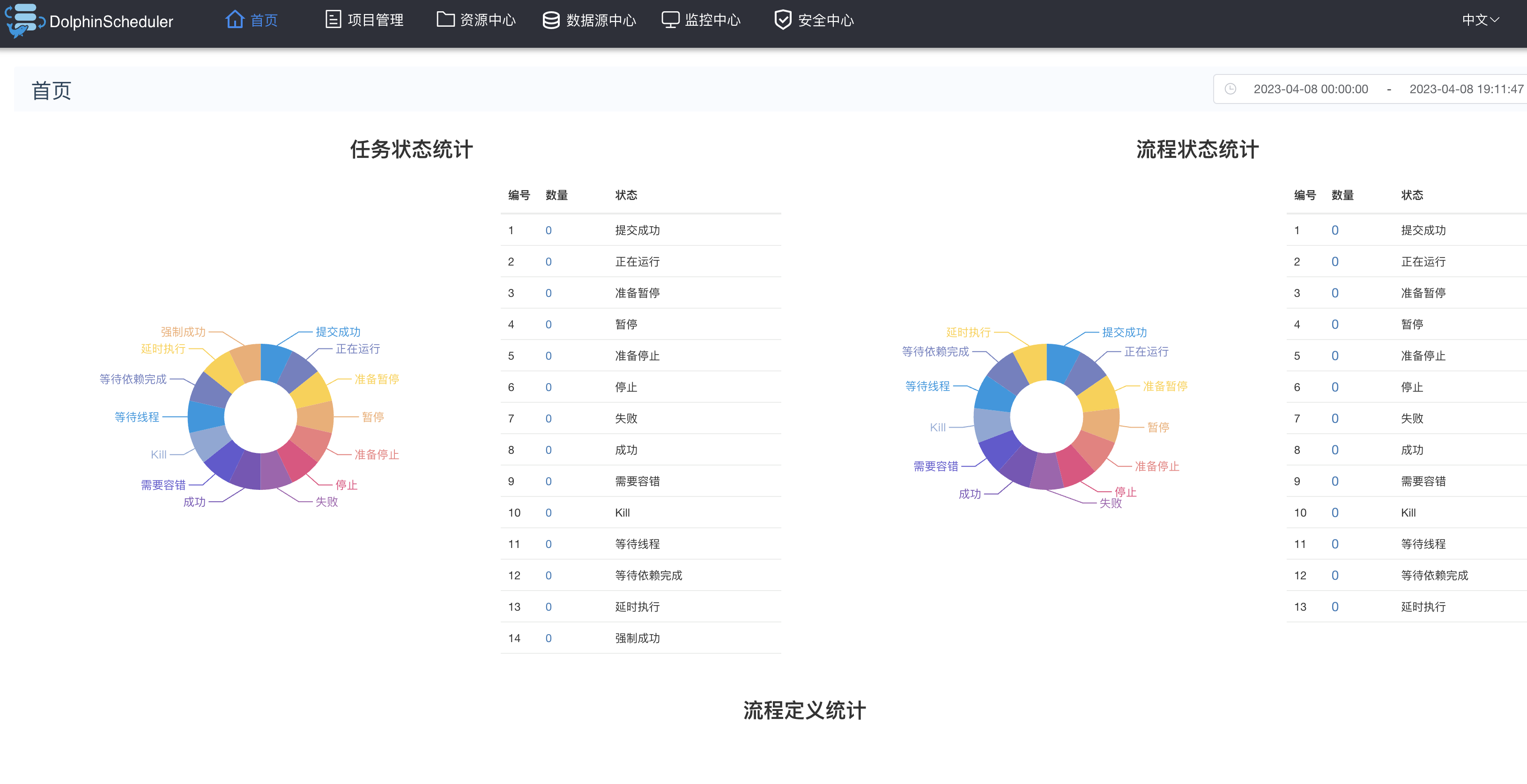Click task count link for 提交成功 row
Viewport: 1527px width, 784px height.
(x=549, y=230)
